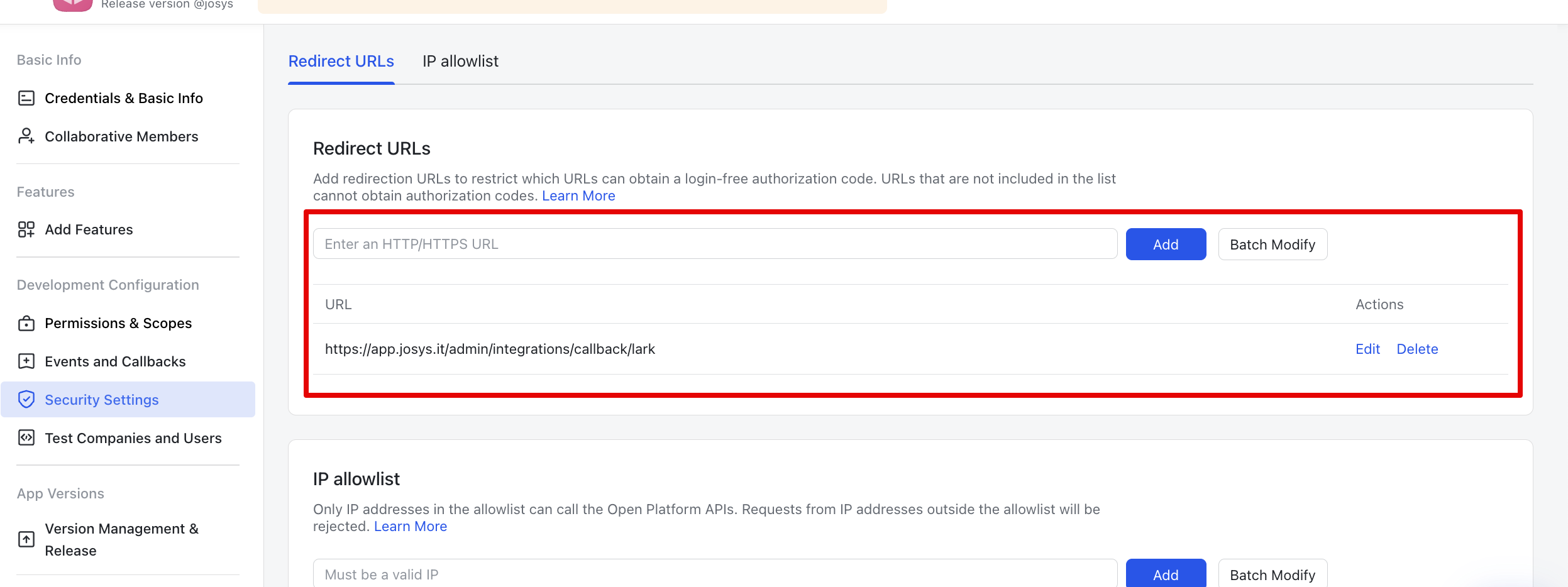Click the Permissions & Scopes briefcase icon
The image size is (1568, 587).
[x=26, y=323]
